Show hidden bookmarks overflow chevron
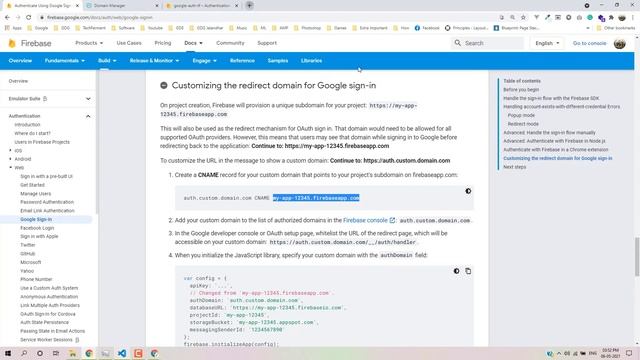 (x=588, y=28)
